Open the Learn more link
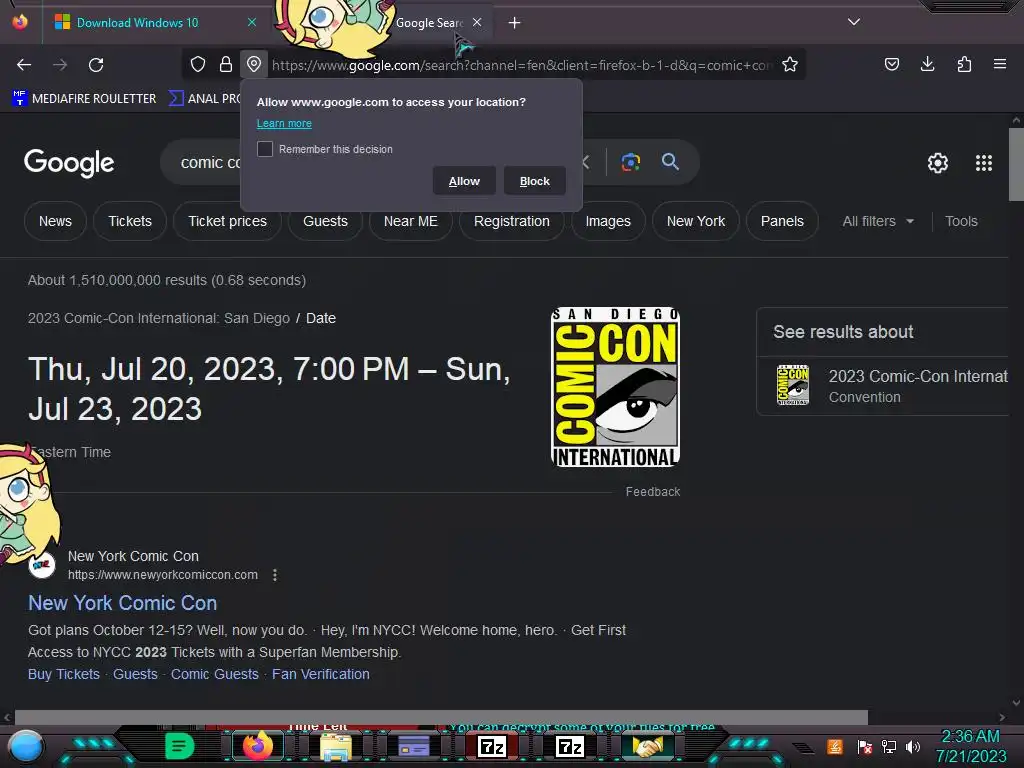This screenshot has width=1024, height=768. [284, 123]
